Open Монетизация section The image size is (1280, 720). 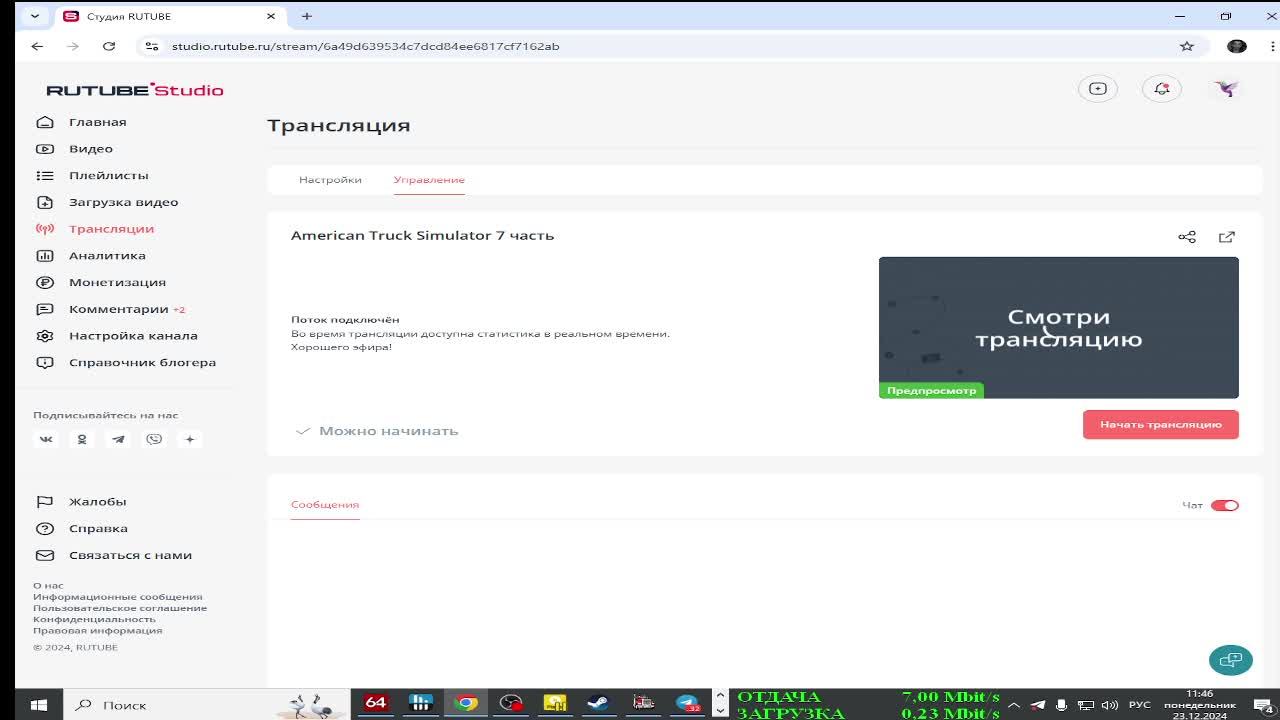(x=118, y=282)
